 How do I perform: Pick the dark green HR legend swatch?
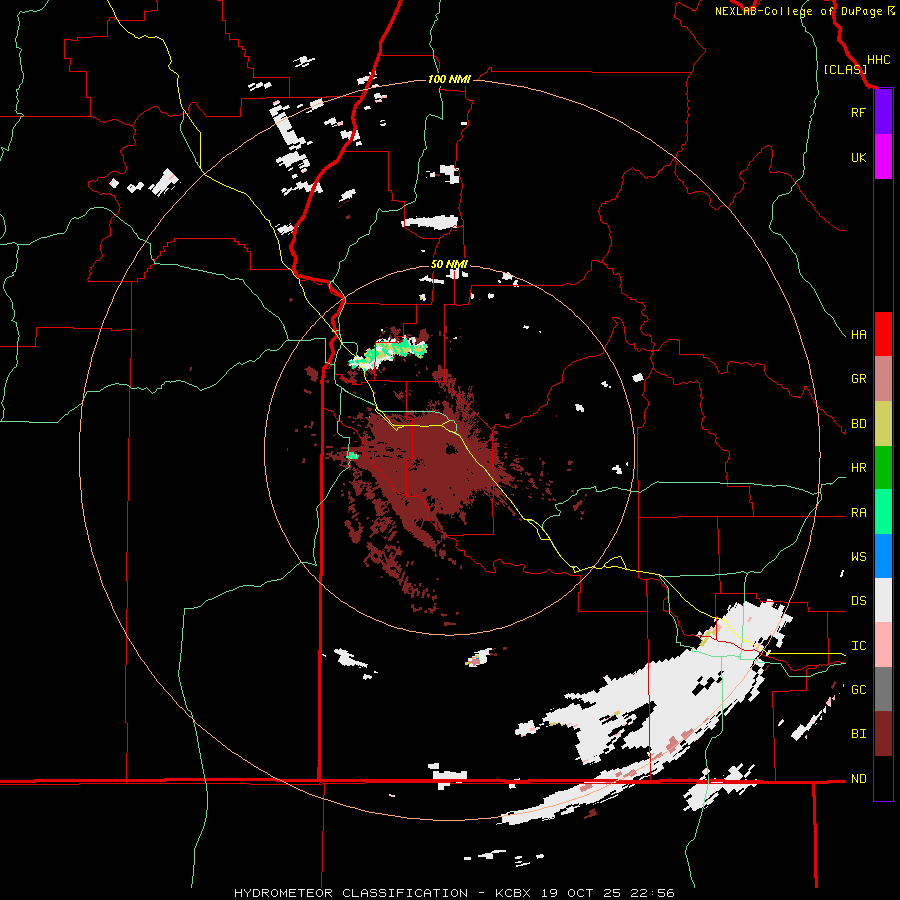pyautogui.click(x=883, y=468)
